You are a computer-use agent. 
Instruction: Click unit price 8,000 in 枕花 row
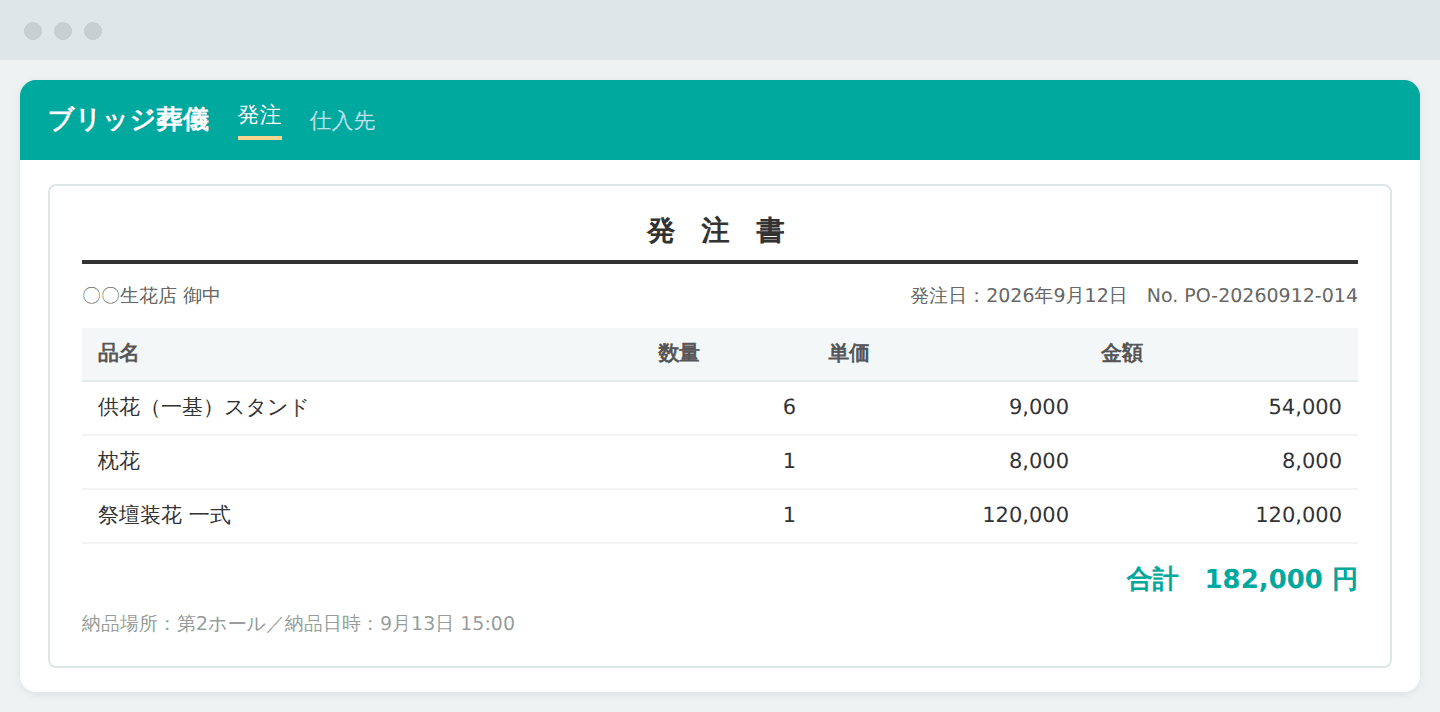(1039, 461)
